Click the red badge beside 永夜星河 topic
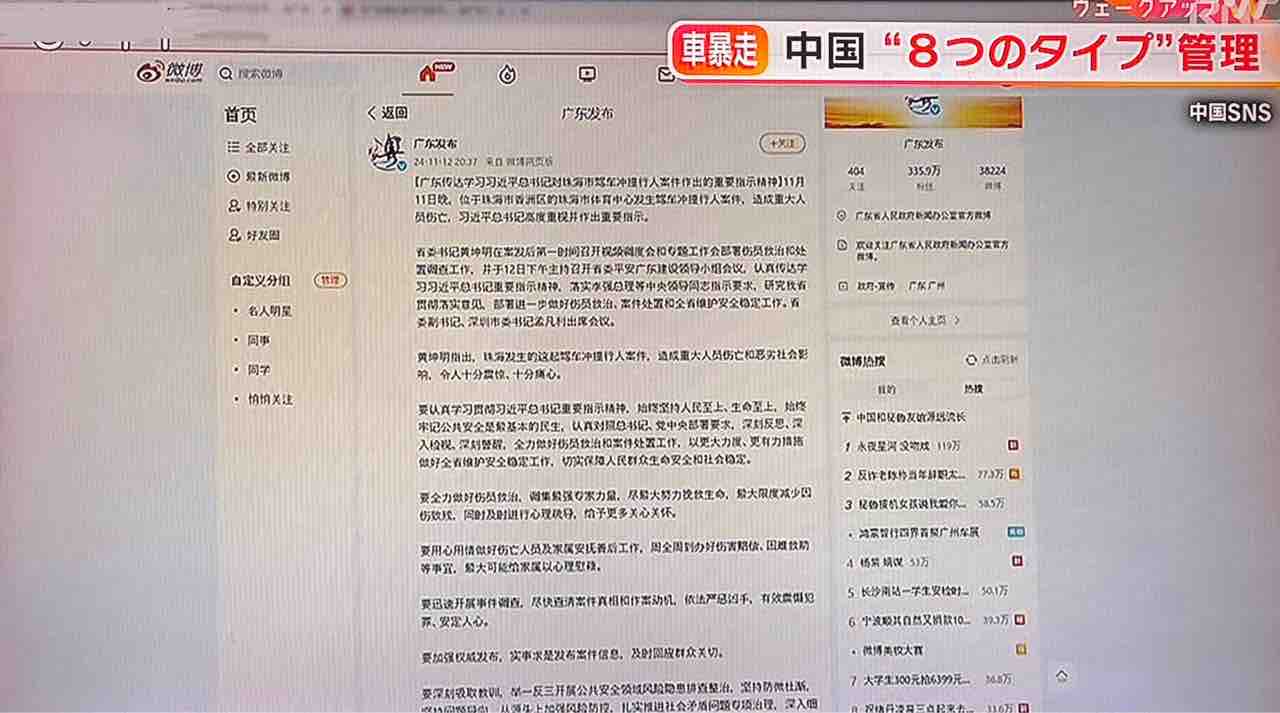The image size is (1280, 713). pos(1013,445)
